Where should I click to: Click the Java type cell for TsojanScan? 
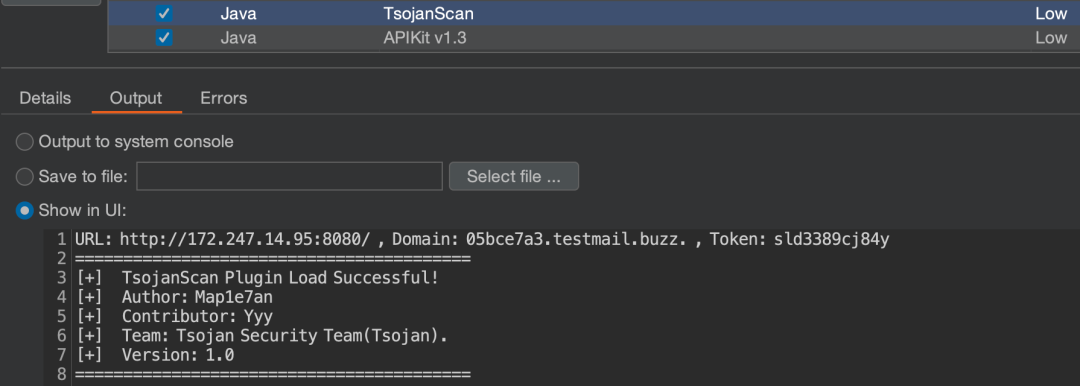[238, 13]
